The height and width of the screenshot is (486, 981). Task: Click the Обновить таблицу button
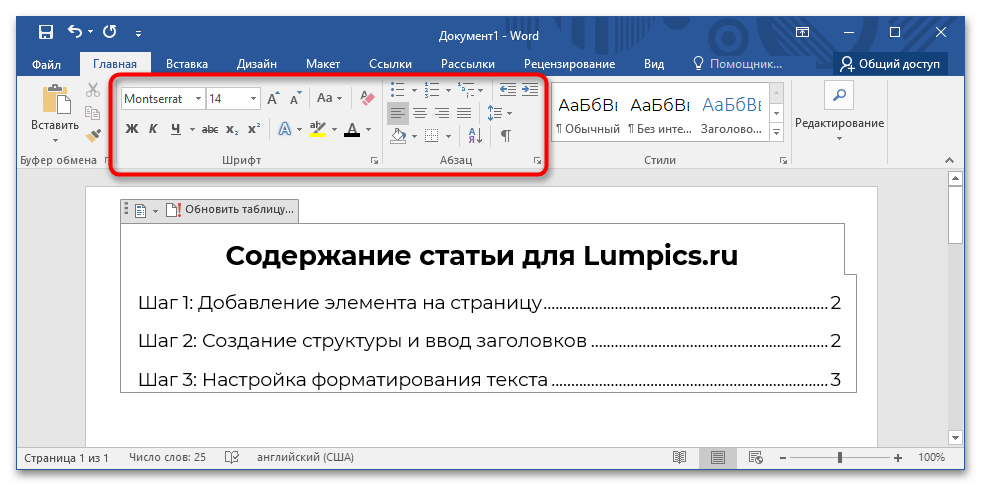[231, 210]
